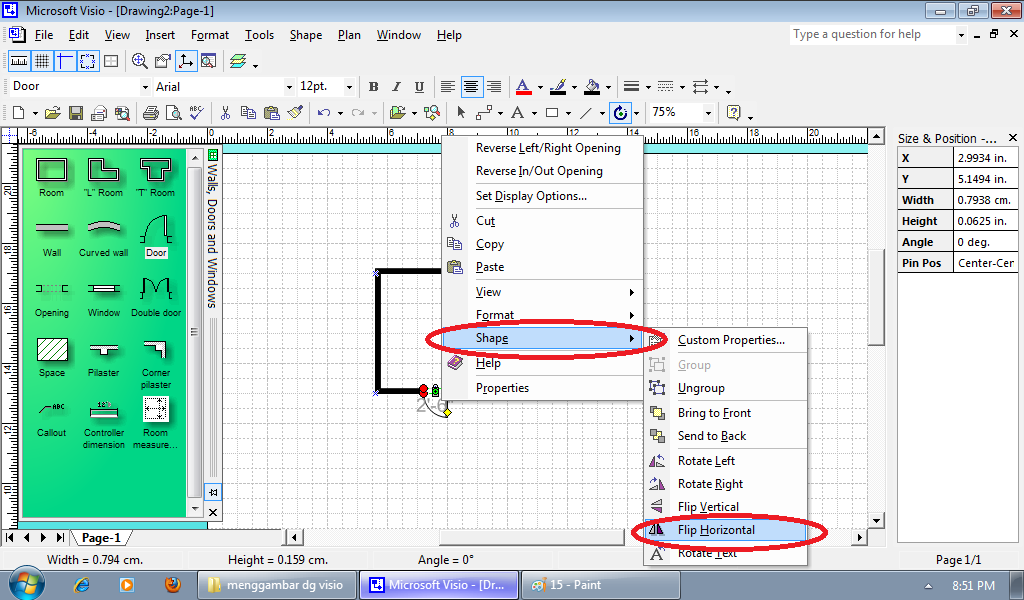Click Set Display Options...
The width and height of the screenshot is (1024, 600).
tap(543, 196)
